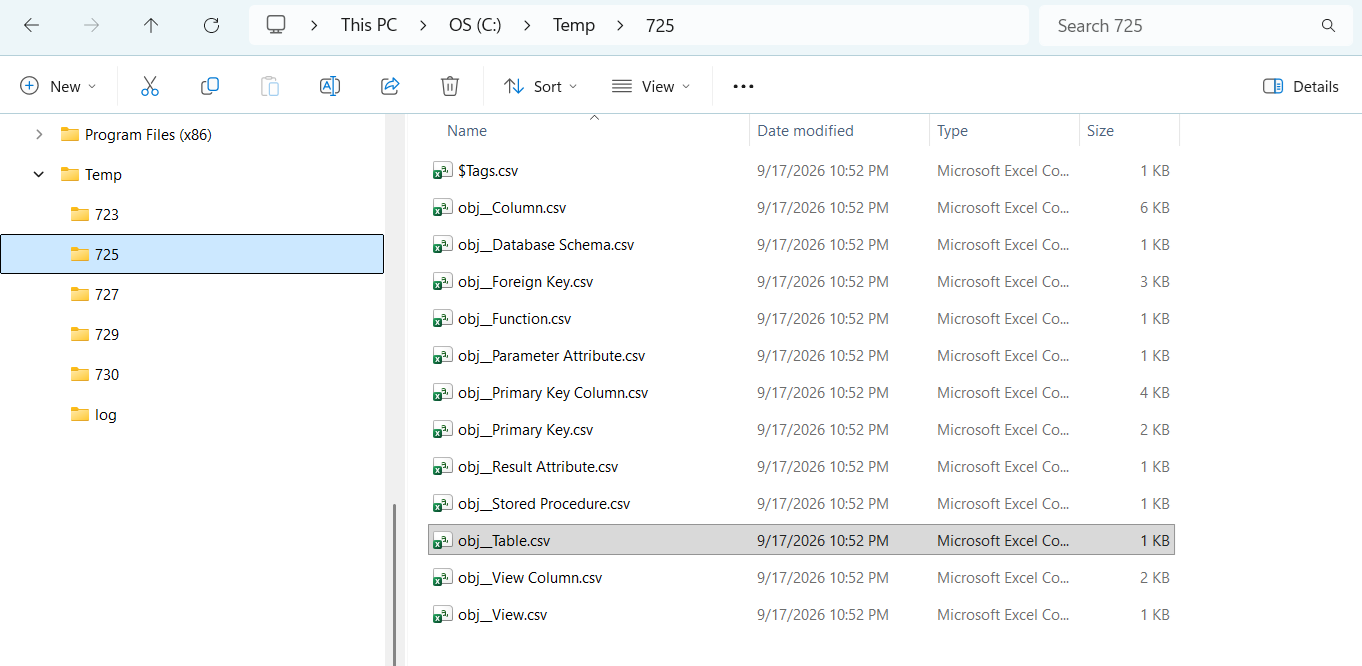Select the highlighted 725 tree folder
The width and height of the screenshot is (1362, 666).
[x=192, y=254]
